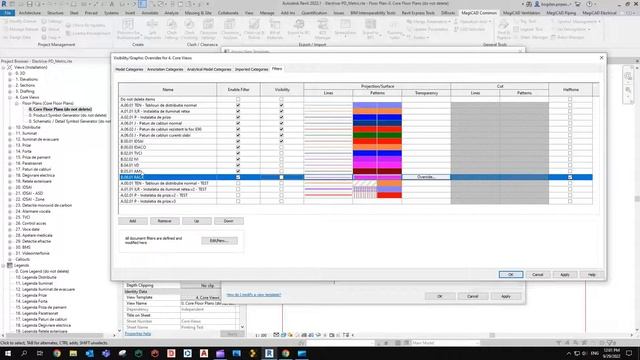The width and height of the screenshot is (640, 360).
Task: Enable filter for A.02.07 P prize.v3 row
Action: [238, 201]
